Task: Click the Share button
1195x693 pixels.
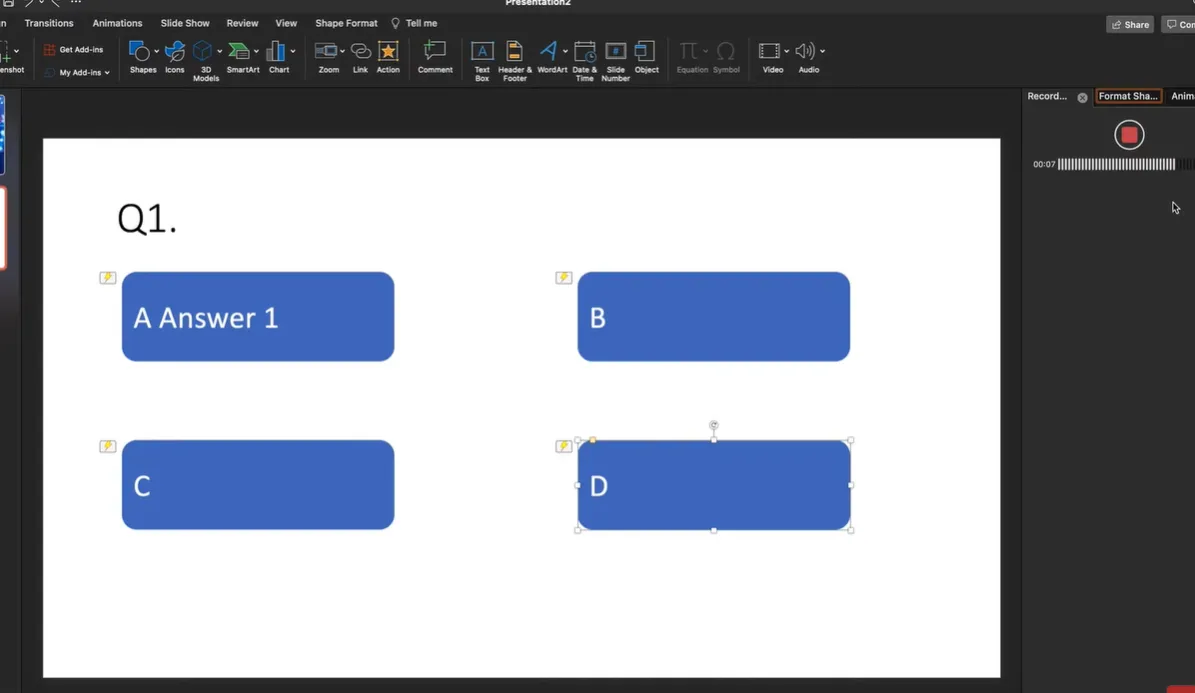Action: point(1130,25)
